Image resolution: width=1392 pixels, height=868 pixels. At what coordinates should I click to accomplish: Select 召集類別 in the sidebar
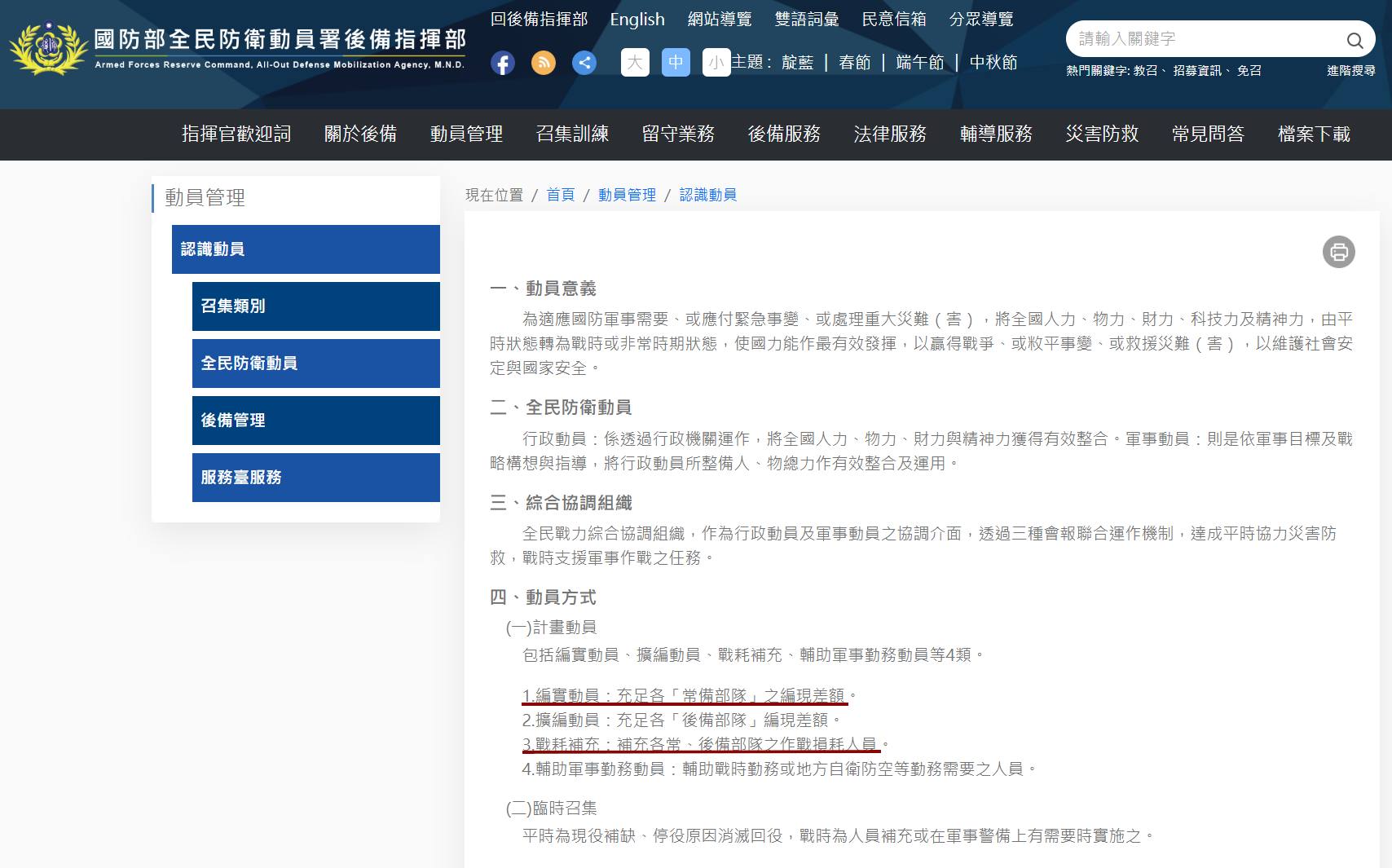click(x=315, y=306)
